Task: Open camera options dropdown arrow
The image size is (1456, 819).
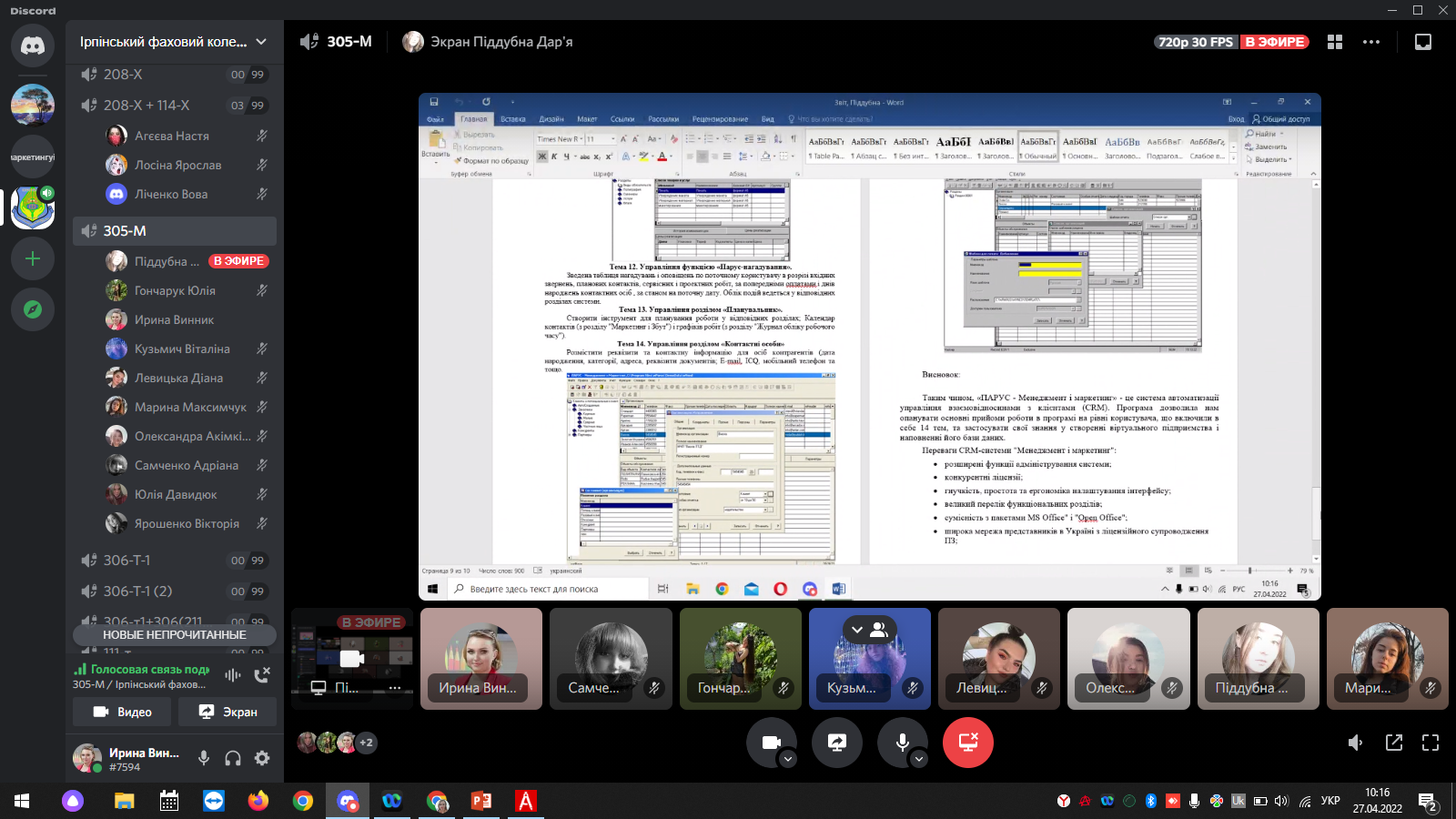Action: (788, 759)
